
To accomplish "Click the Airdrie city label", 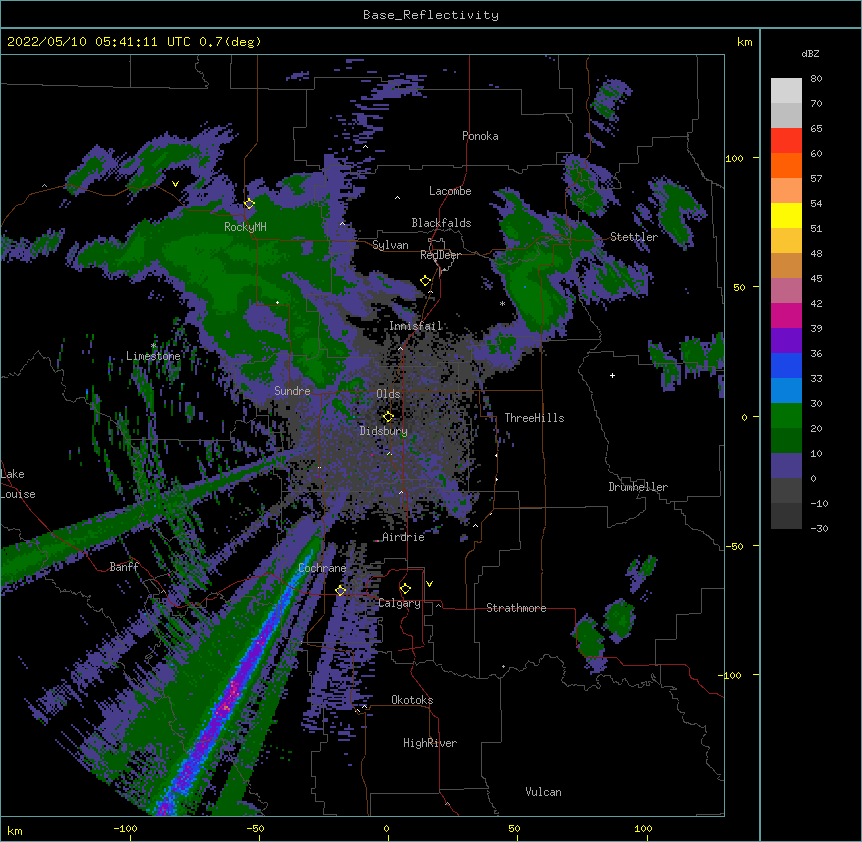I will click(x=403, y=537).
